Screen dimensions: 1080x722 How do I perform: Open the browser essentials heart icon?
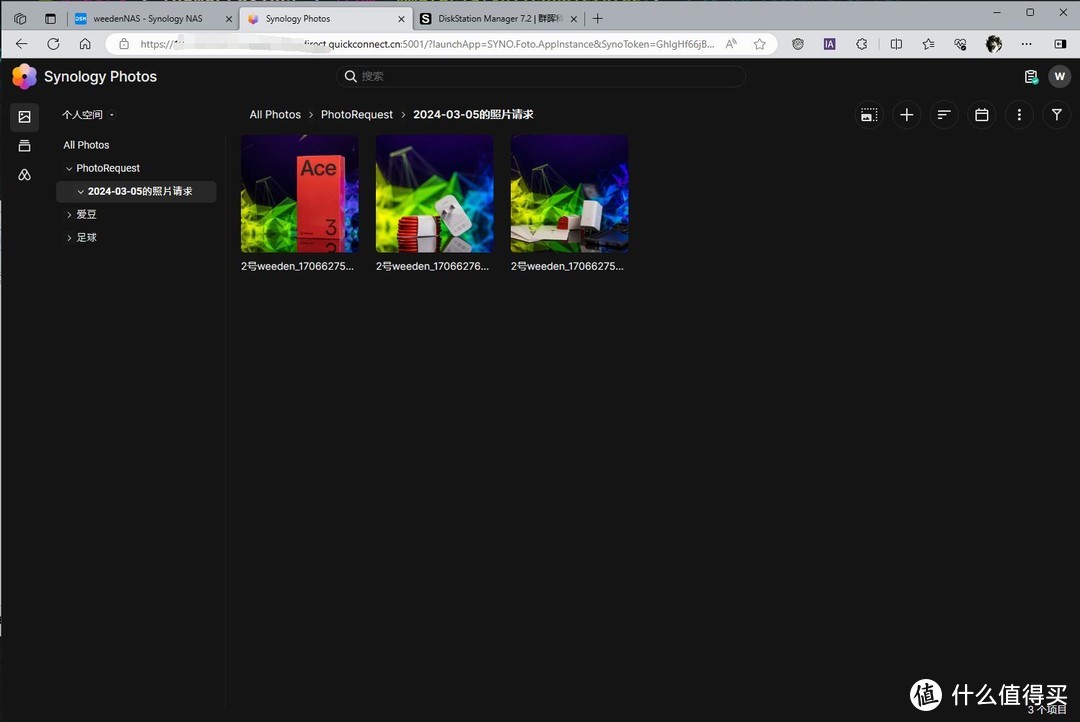click(960, 44)
